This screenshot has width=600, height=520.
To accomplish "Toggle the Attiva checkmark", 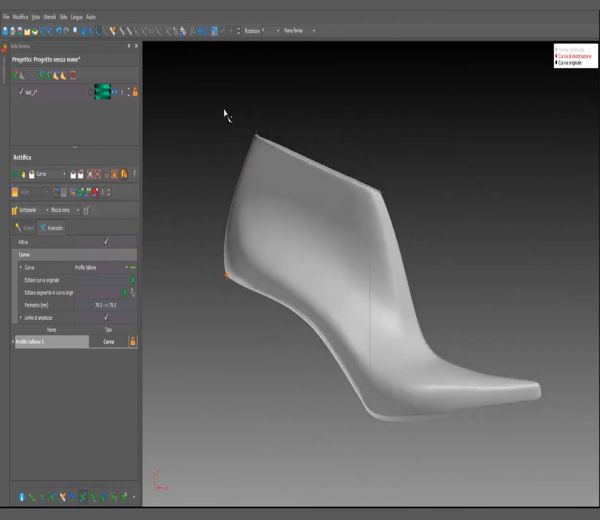I will pyautogui.click(x=106, y=242).
